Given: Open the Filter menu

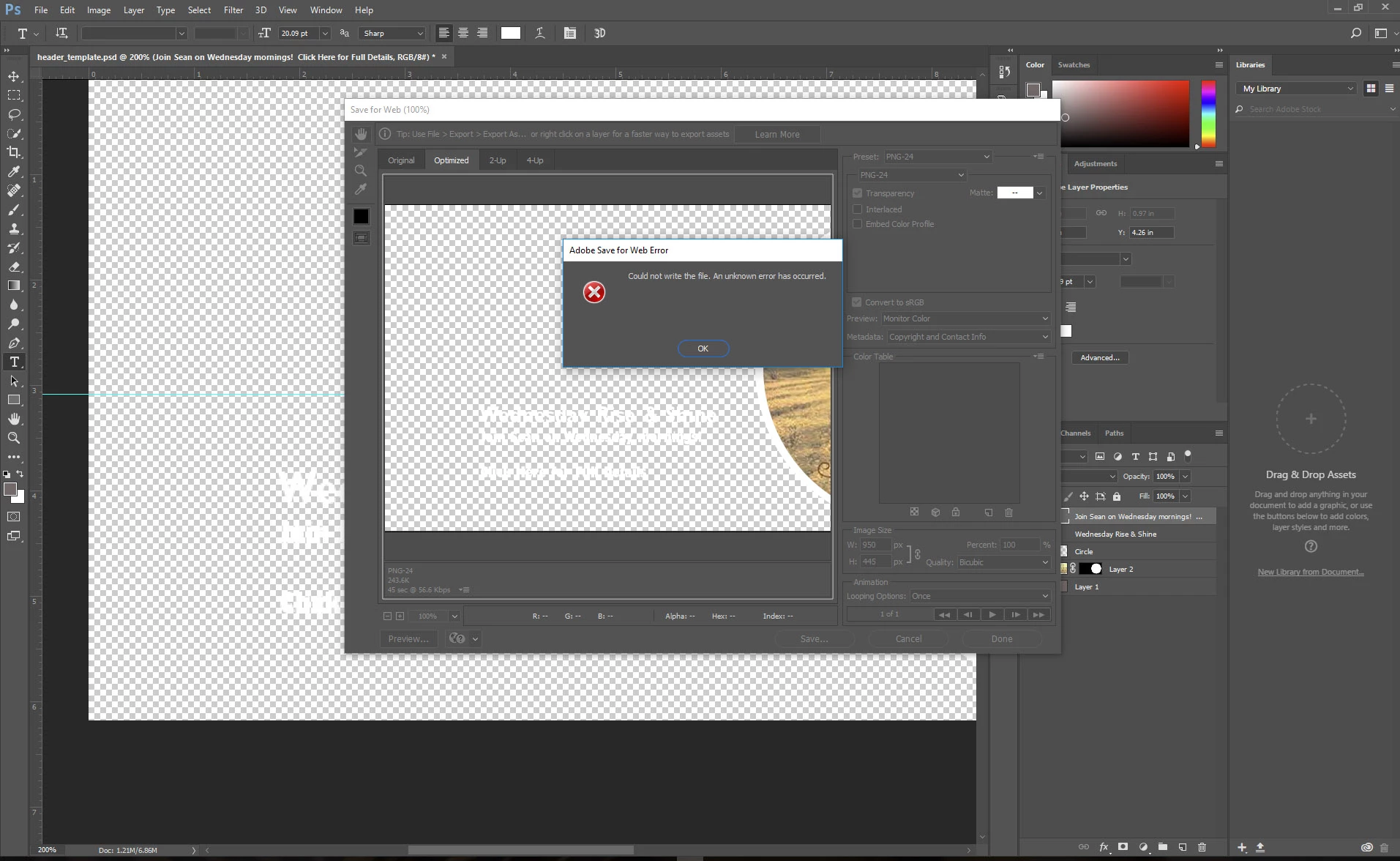Looking at the screenshot, I should 233,10.
